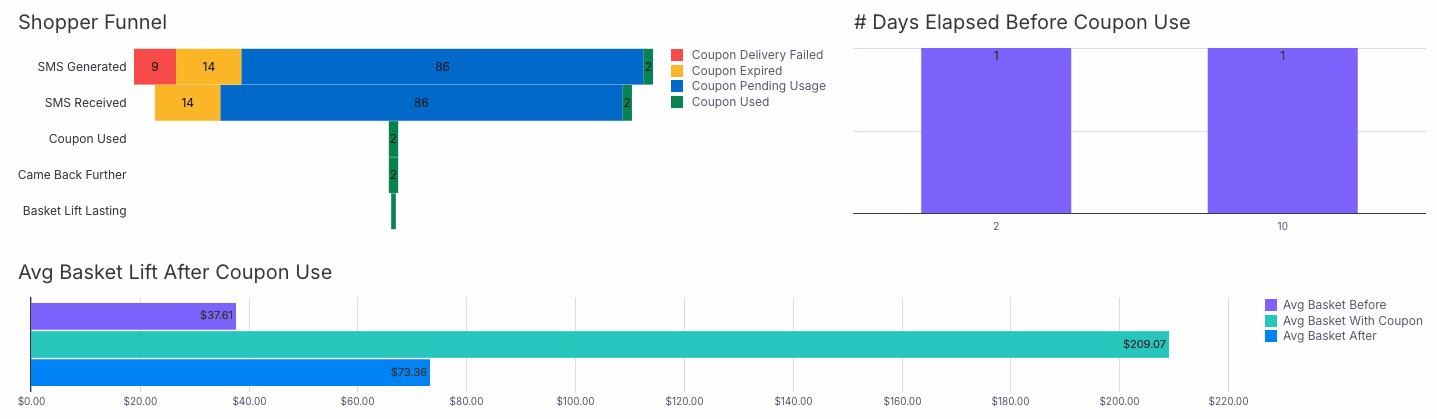Click the Coupon Pending Usage blue legend swatch
This screenshot has height=419, width=1437.
(x=677, y=86)
